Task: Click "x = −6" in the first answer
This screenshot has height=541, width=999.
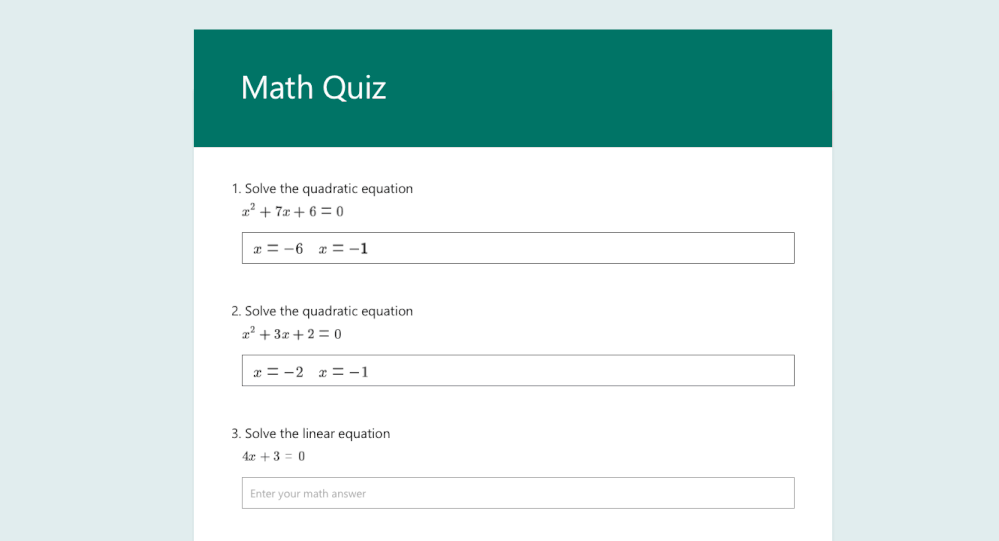Action: click(278, 248)
